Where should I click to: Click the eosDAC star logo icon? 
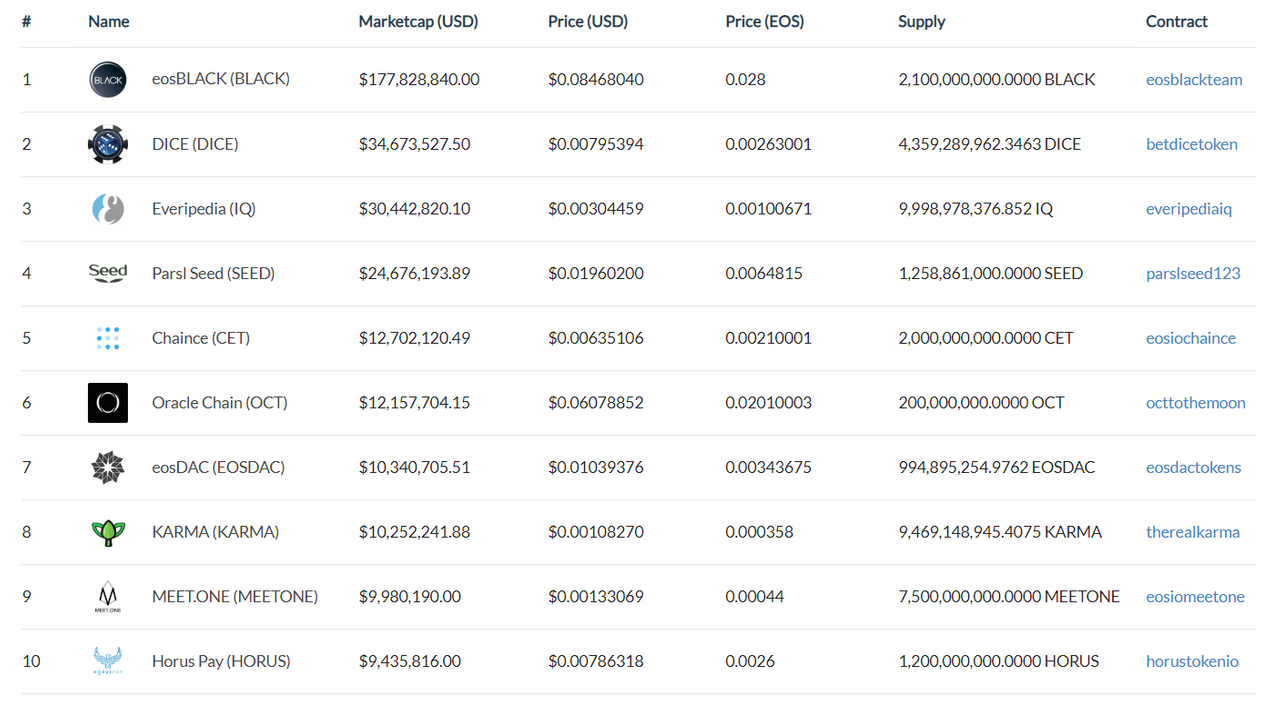point(107,467)
